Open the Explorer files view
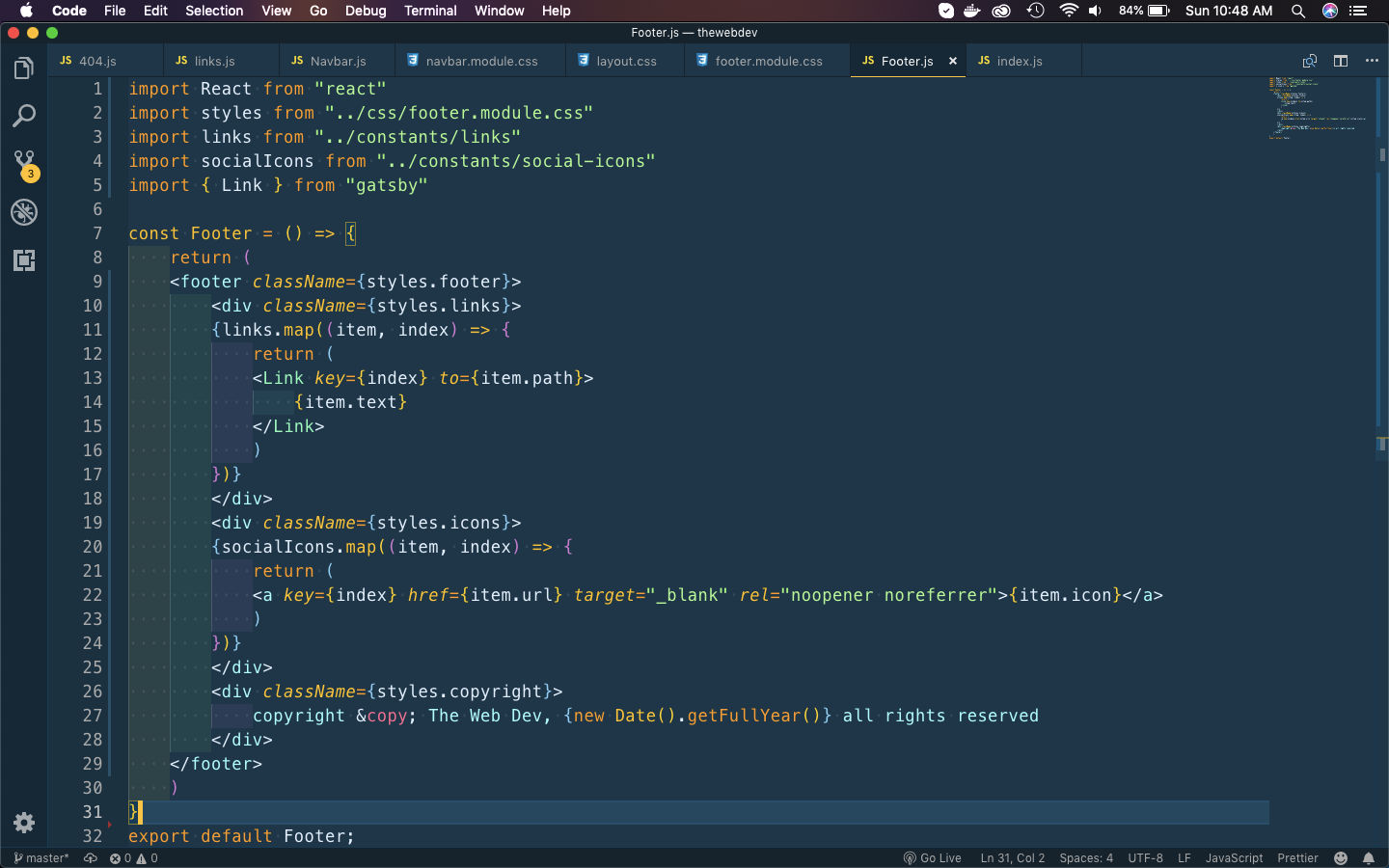The width and height of the screenshot is (1389, 868). pos(24,68)
